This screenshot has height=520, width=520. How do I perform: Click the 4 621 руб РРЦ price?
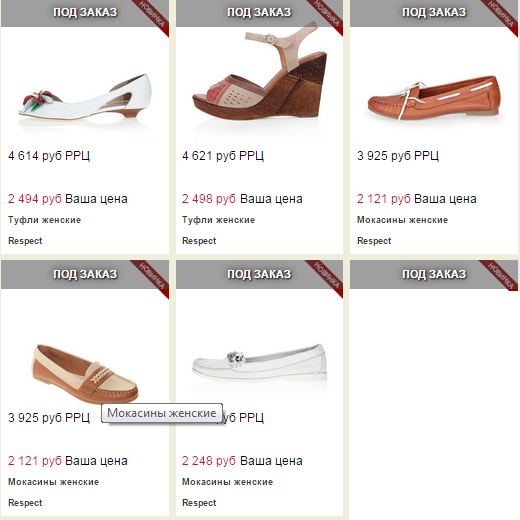pyautogui.click(x=223, y=156)
